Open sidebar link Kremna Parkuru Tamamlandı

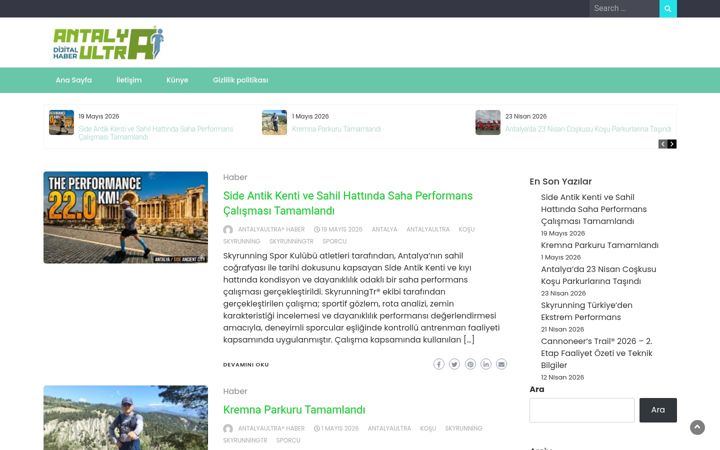tap(600, 245)
